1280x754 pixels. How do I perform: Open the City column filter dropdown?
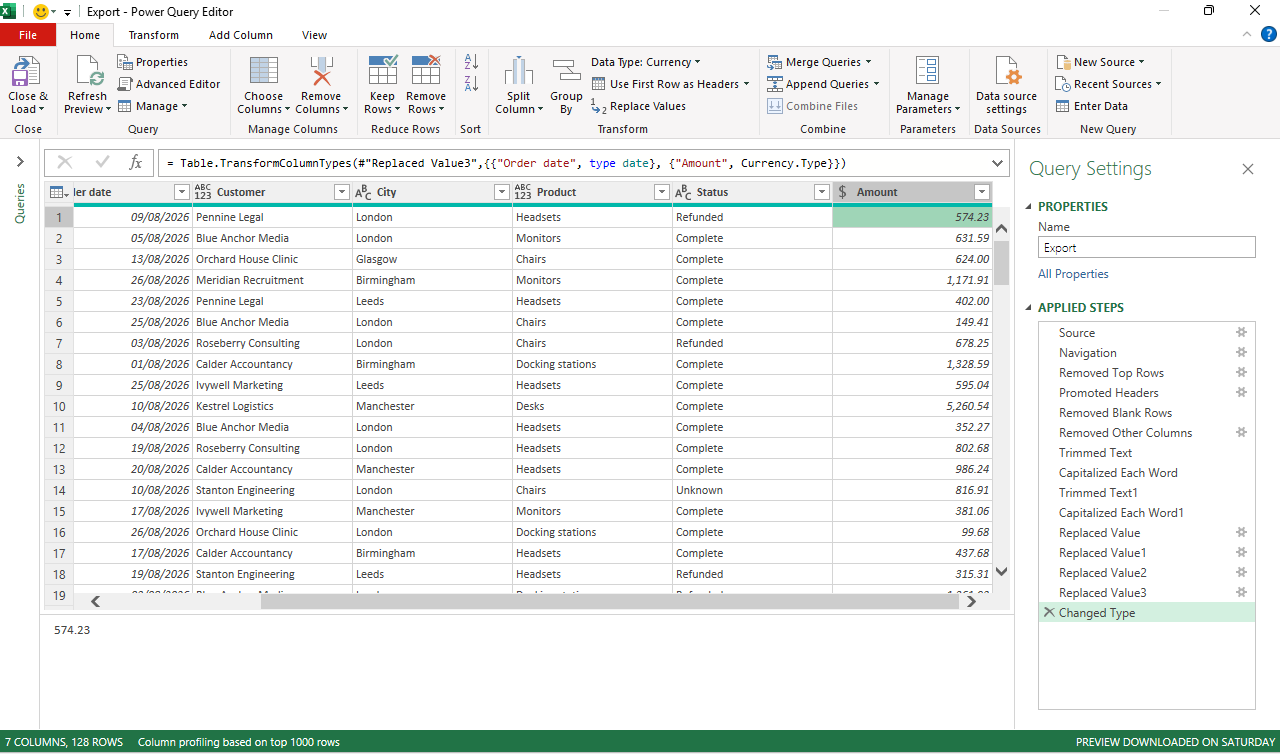502,192
